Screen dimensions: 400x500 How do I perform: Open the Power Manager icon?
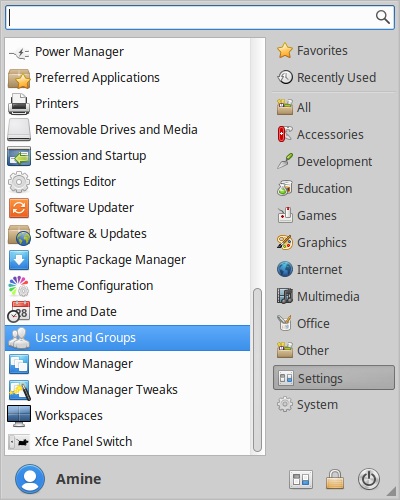point(19,52)
